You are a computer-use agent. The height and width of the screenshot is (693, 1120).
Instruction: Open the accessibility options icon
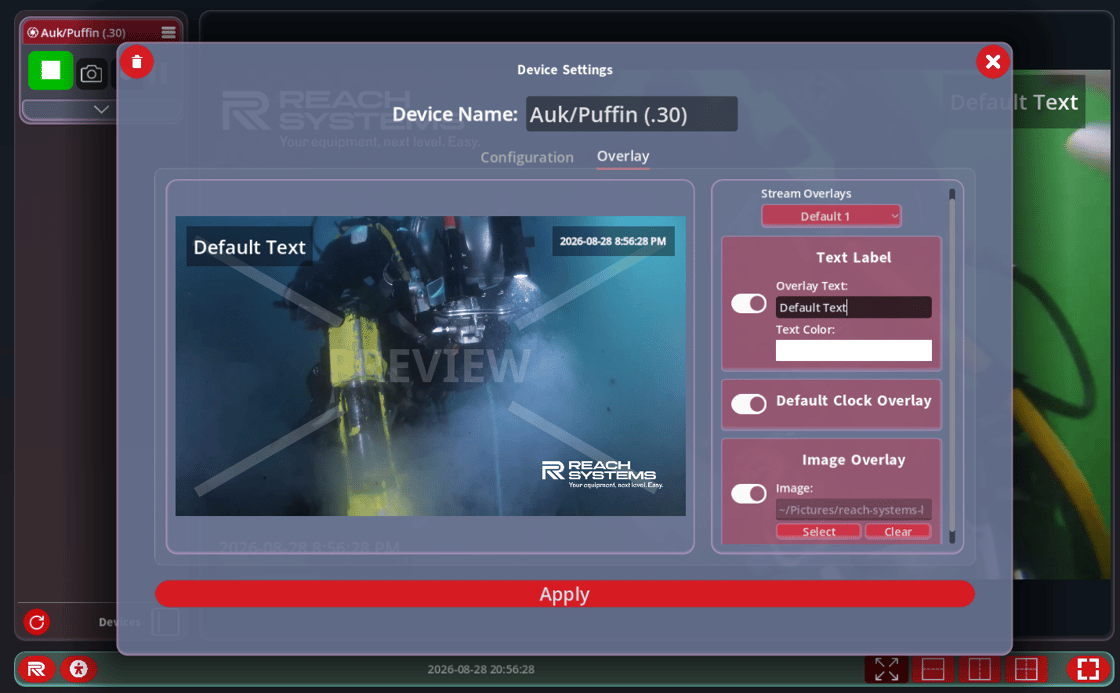coord(79,669)
